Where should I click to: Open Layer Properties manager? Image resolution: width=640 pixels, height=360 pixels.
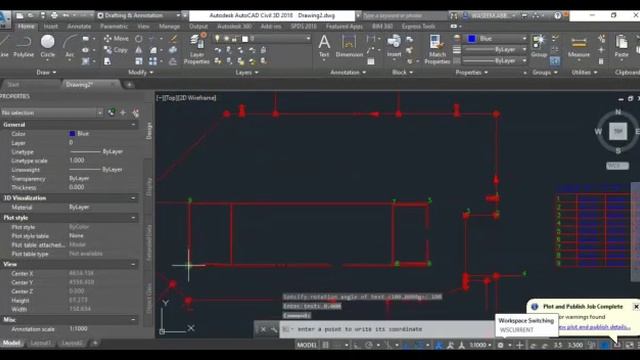click(x=197, y=49)
